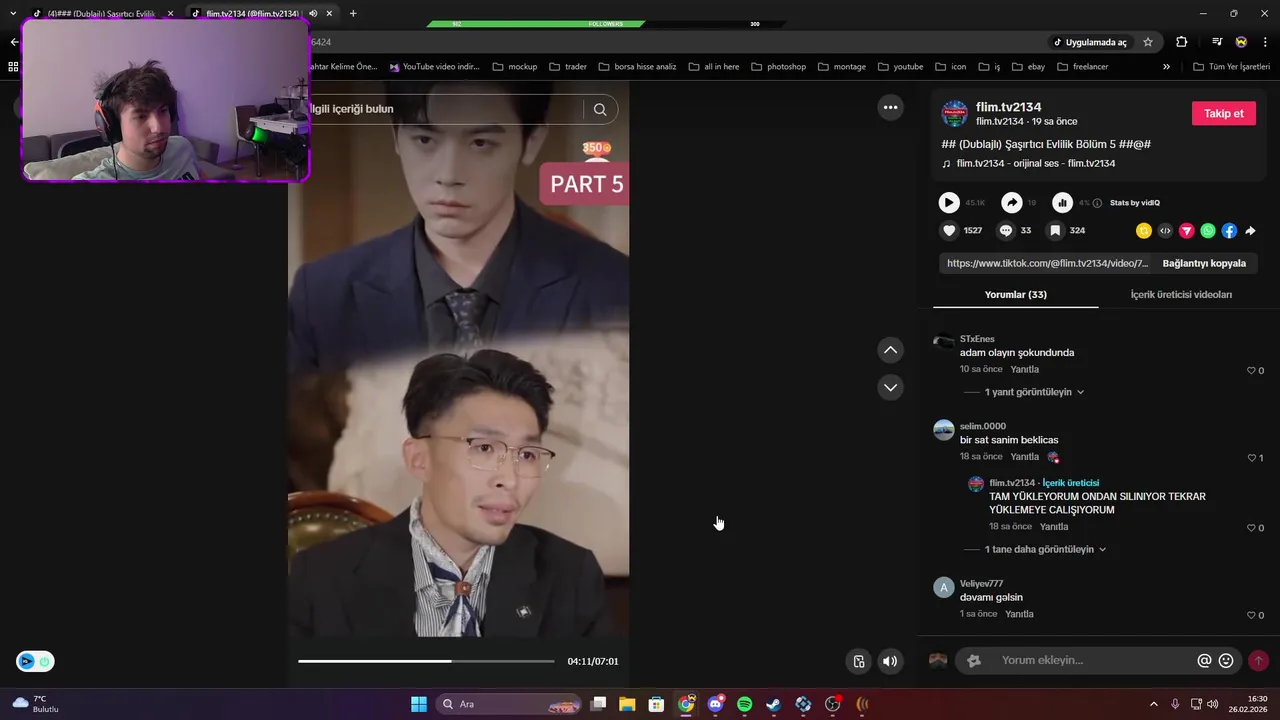
Task: Open Spotify from the taskbar
Action: tap(744, 704)
